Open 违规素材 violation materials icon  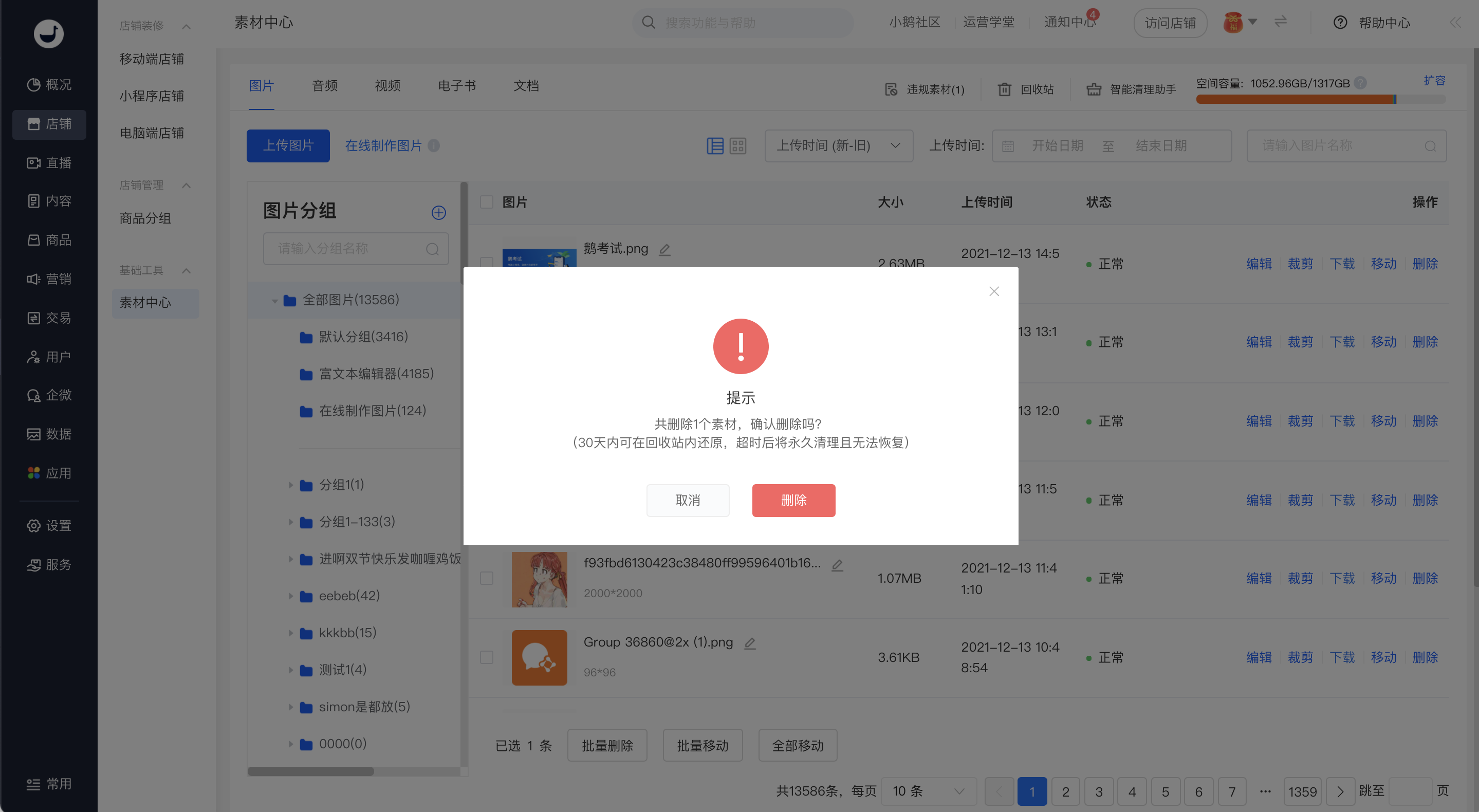[x=891, y=89]
